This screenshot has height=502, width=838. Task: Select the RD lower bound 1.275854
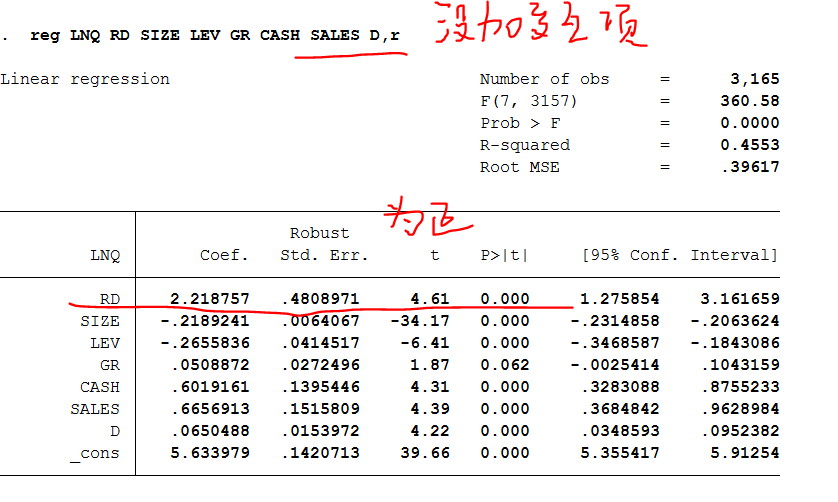coord(620,299)
